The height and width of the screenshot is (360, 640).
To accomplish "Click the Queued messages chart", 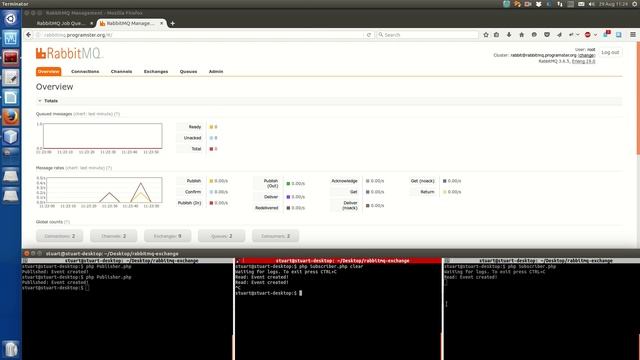I will 102,136.
